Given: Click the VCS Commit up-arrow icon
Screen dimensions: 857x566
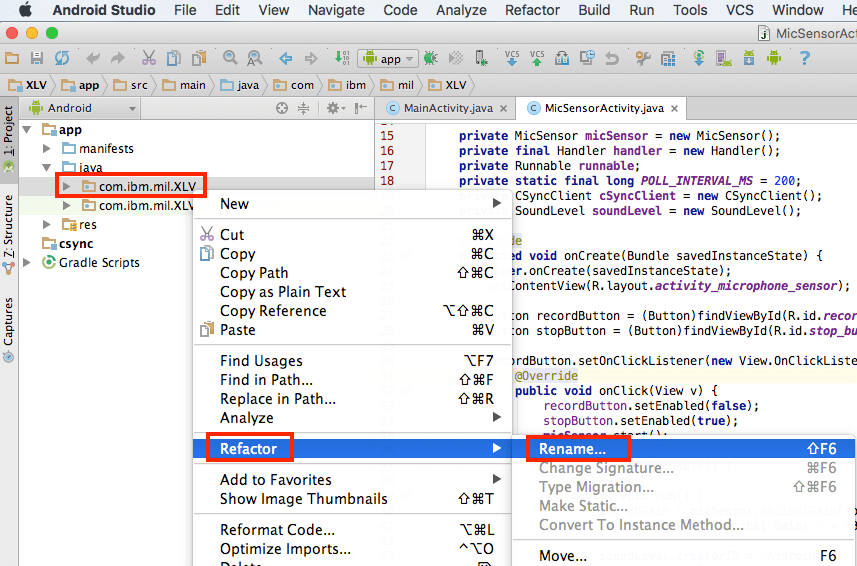Looking at the screenshot, I should pos(537,58).
